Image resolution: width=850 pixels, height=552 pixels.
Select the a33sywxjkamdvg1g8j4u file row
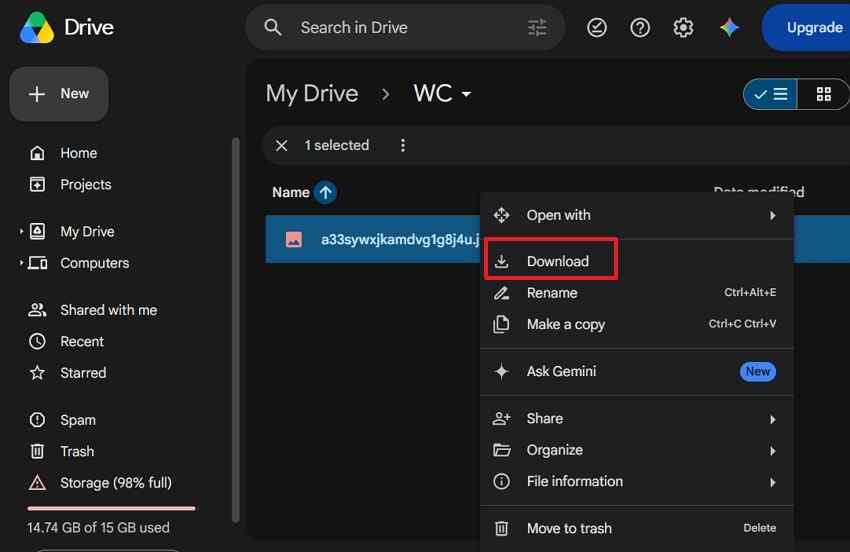click(373, 239)
